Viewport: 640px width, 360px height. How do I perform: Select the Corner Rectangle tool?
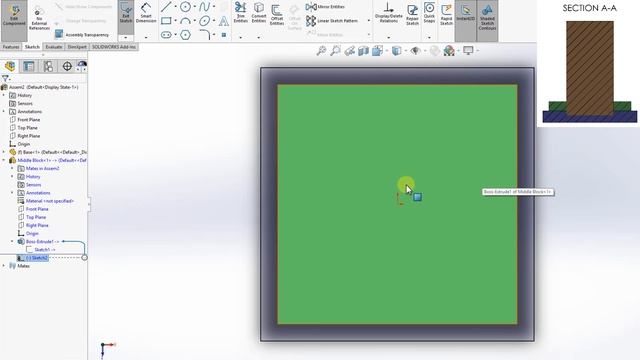coord(166,20)
